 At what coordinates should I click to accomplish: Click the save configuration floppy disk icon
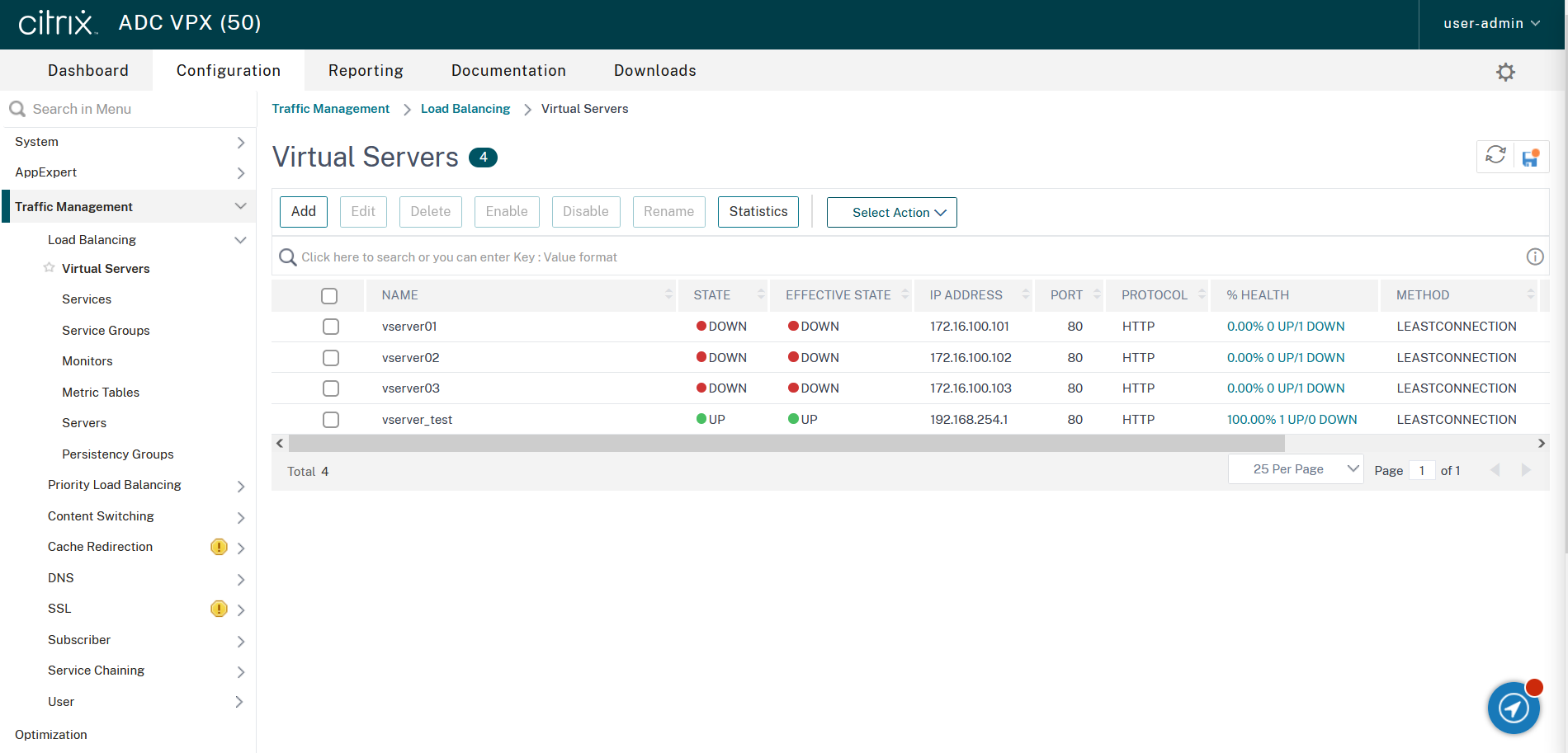1531,157
